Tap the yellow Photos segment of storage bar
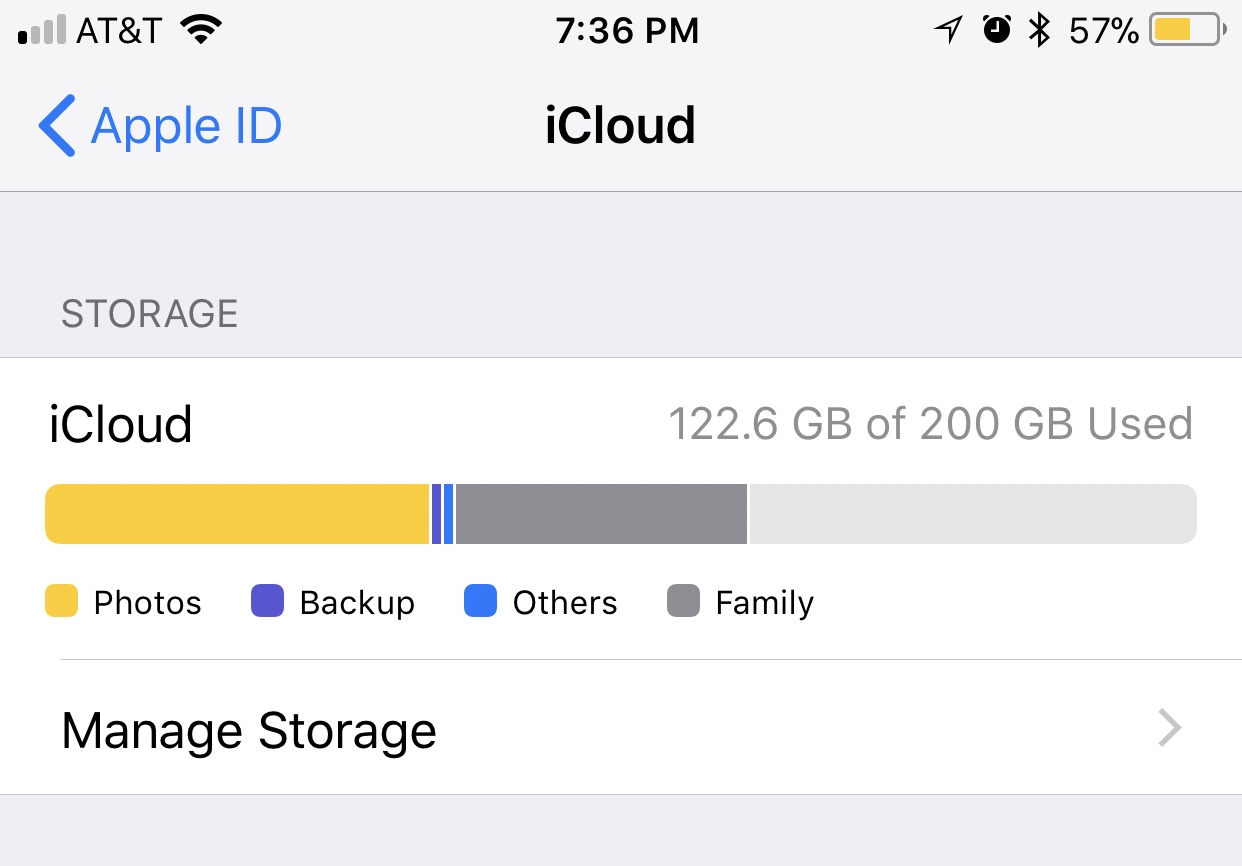This screenshot has height=866, width=1242. (237, 514)
